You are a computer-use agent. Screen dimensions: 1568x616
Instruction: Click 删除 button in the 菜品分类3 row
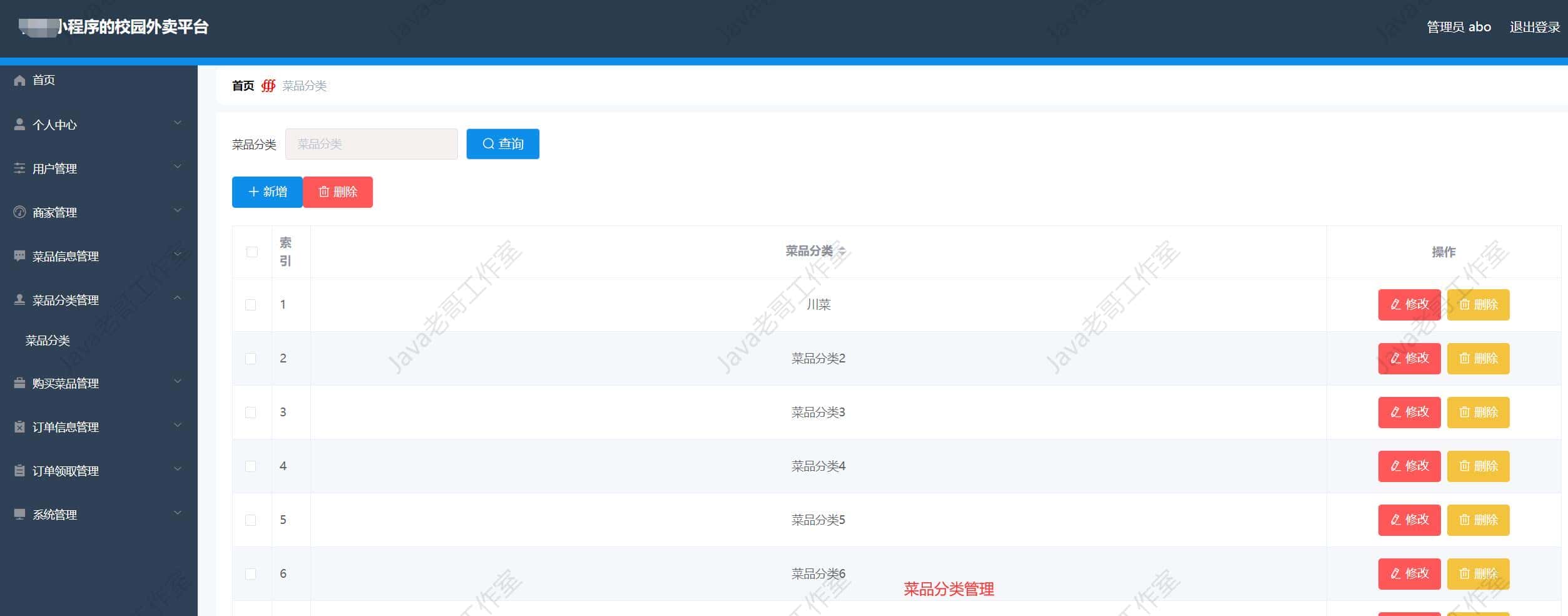pos(1478,413)
